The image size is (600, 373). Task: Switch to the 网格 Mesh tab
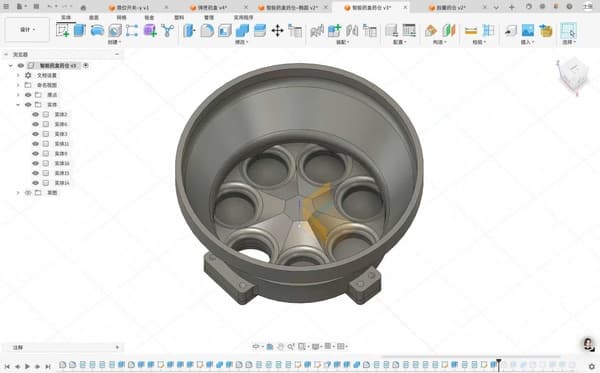121,17
